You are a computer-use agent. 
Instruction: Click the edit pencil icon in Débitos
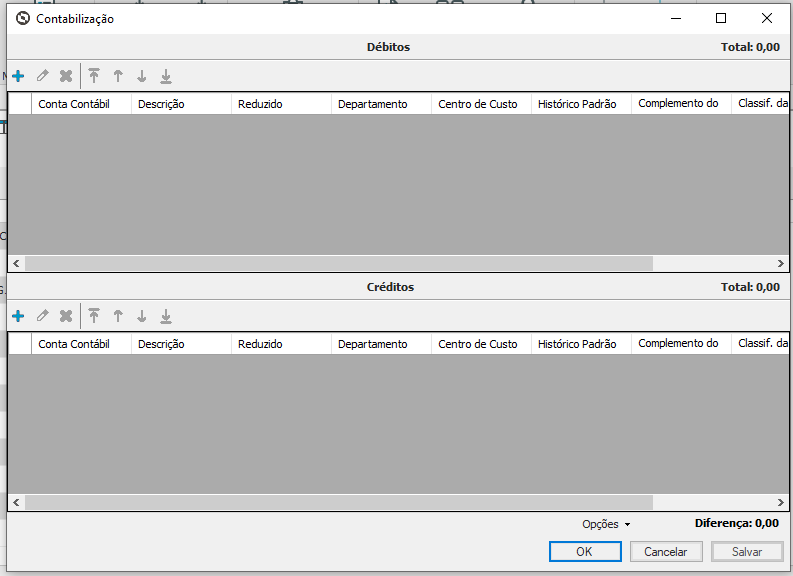(x=42, y=76)
